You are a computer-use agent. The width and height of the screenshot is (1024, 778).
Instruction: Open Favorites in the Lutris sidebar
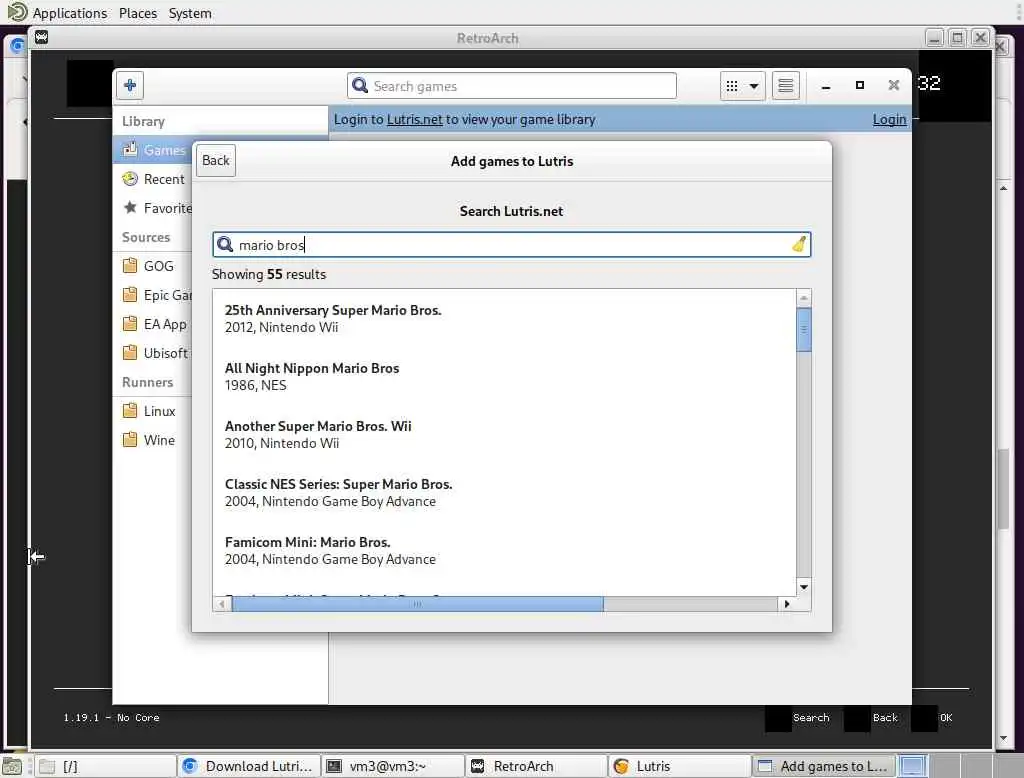pyautogui.click(x=154, y=208)
